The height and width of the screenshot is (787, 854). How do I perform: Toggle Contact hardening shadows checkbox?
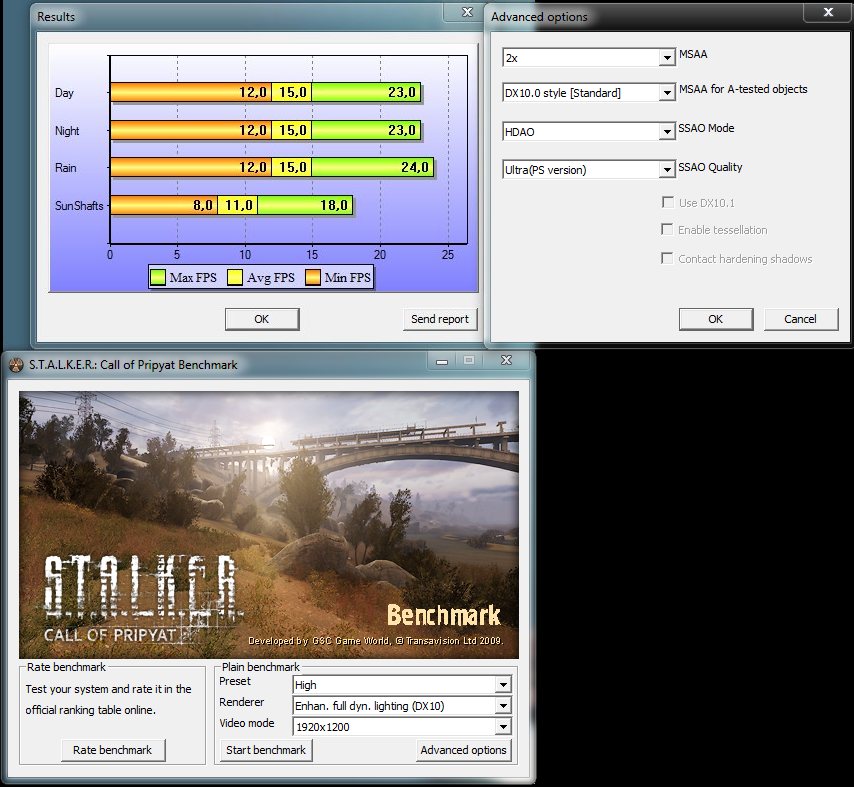(x=667, y=258)
